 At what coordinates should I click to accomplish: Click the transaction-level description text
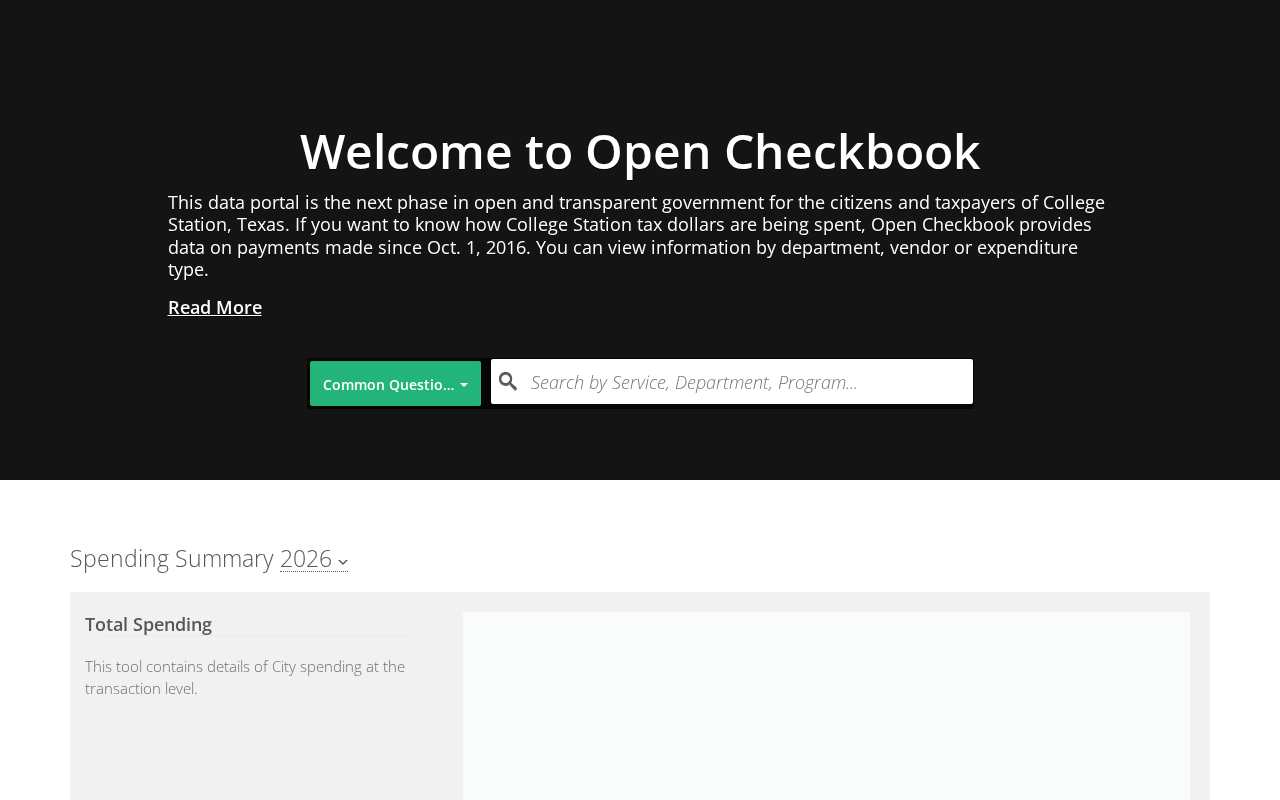[x=245, y=677]
